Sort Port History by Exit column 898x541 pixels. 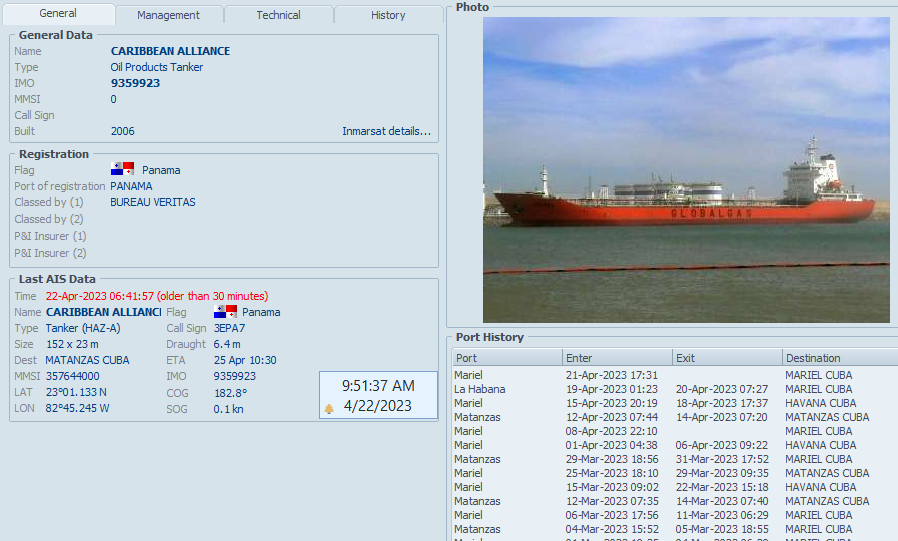[x=727, y=358]
